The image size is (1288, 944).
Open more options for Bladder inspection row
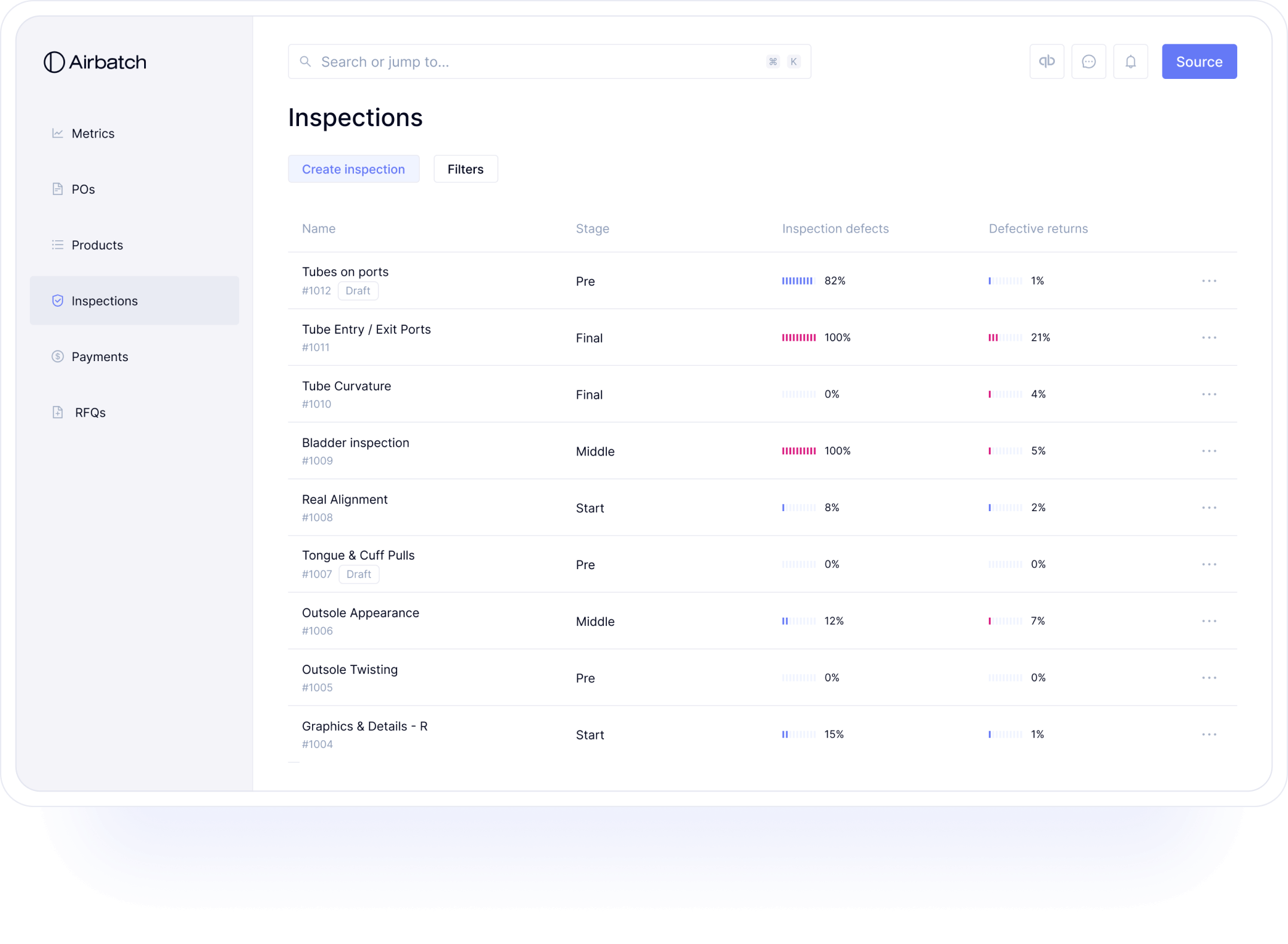click(1208, 451)
